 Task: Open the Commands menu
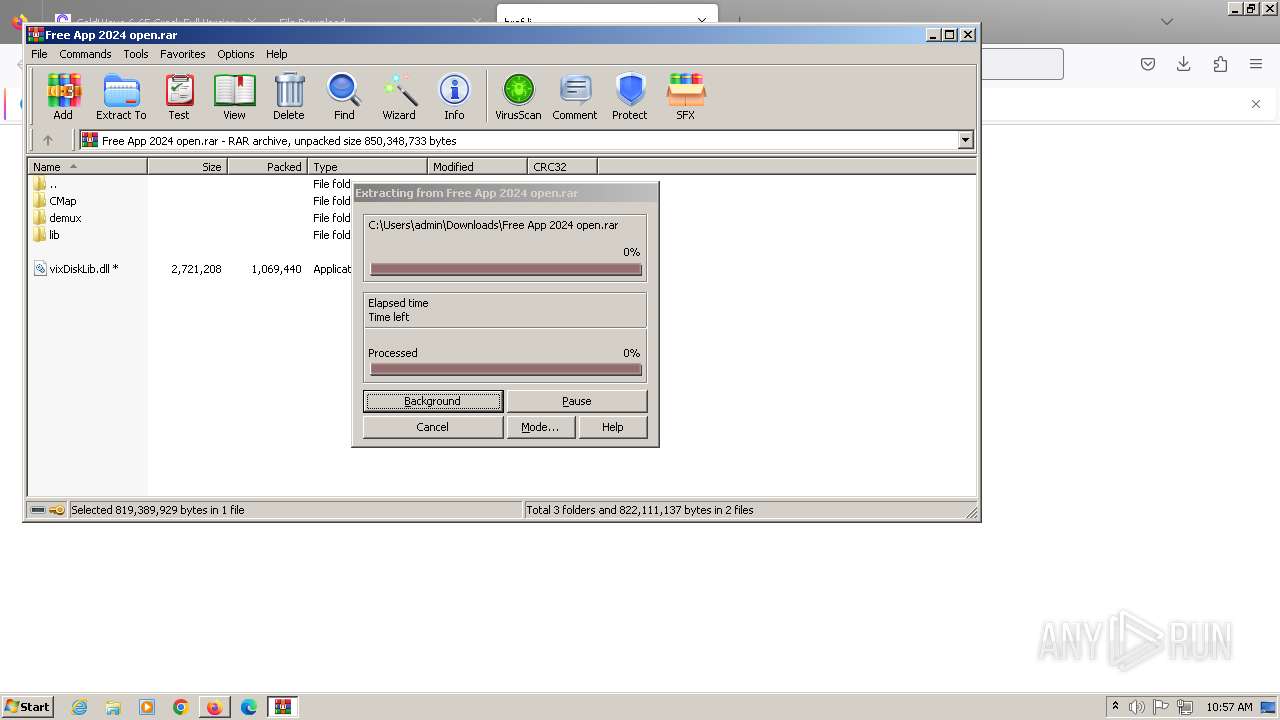pos(85,54)
